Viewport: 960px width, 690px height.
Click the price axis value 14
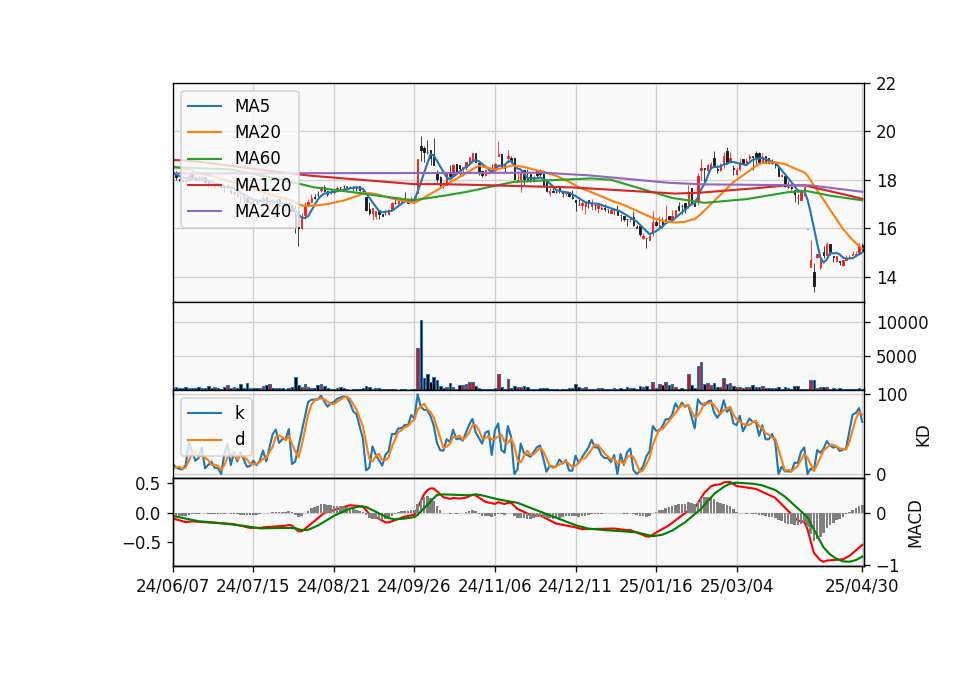(x=886, y=278)
